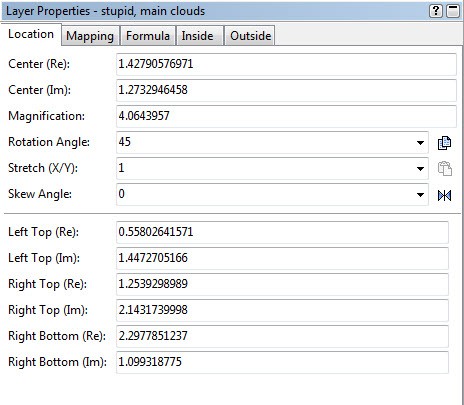
Task: Click the 'Magnification:' label
Action: 46,116
